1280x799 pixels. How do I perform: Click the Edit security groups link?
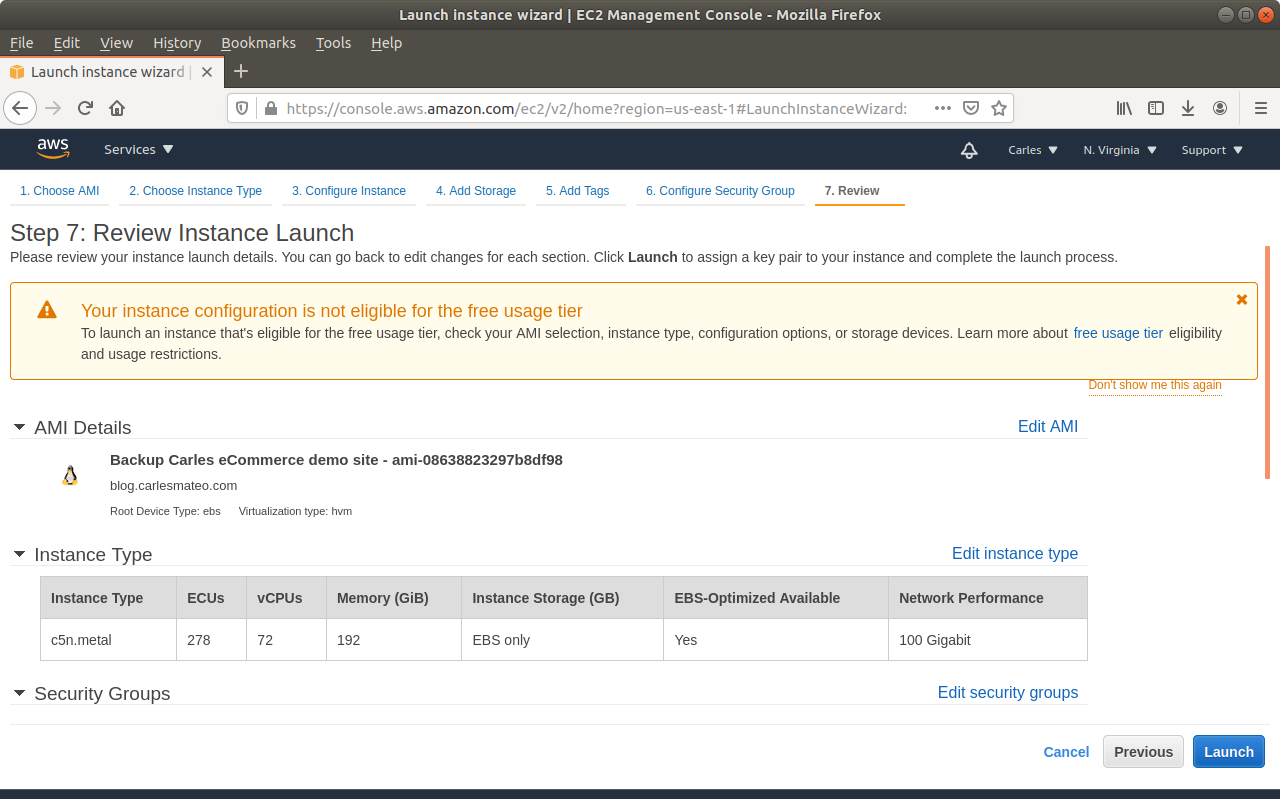pos(1007,693)
